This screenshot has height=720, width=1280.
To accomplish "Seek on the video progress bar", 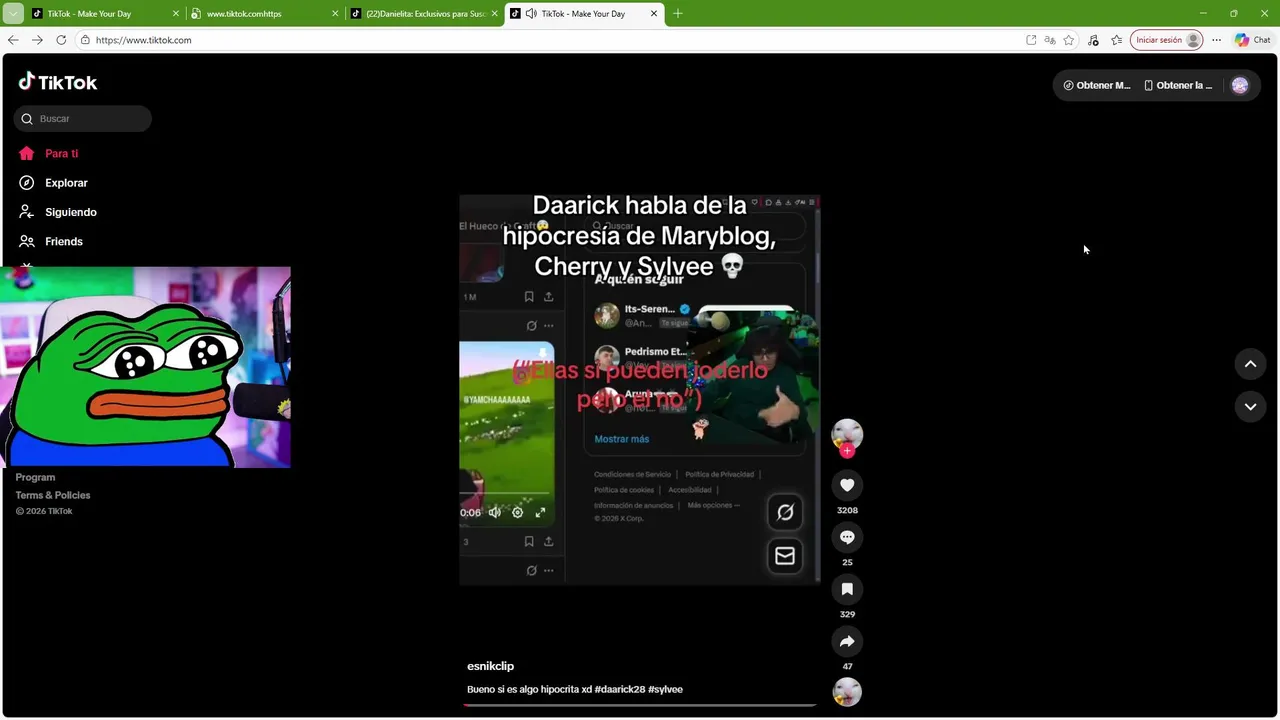I will click(x=640, y=705).
